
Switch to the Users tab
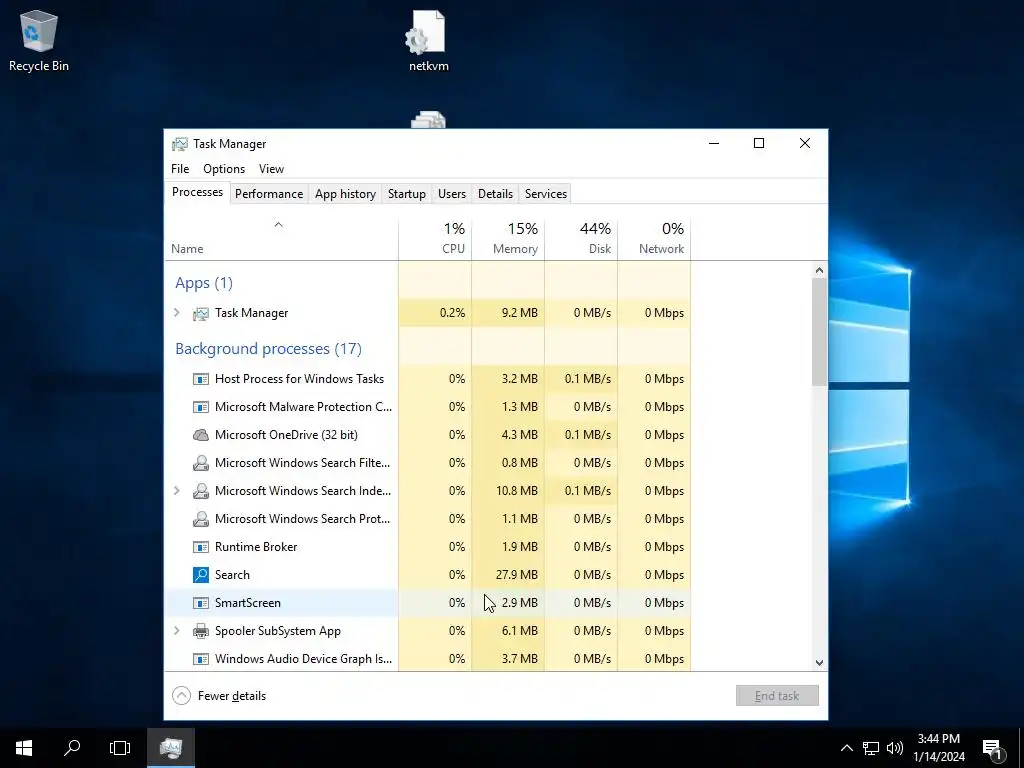[452, 194]
